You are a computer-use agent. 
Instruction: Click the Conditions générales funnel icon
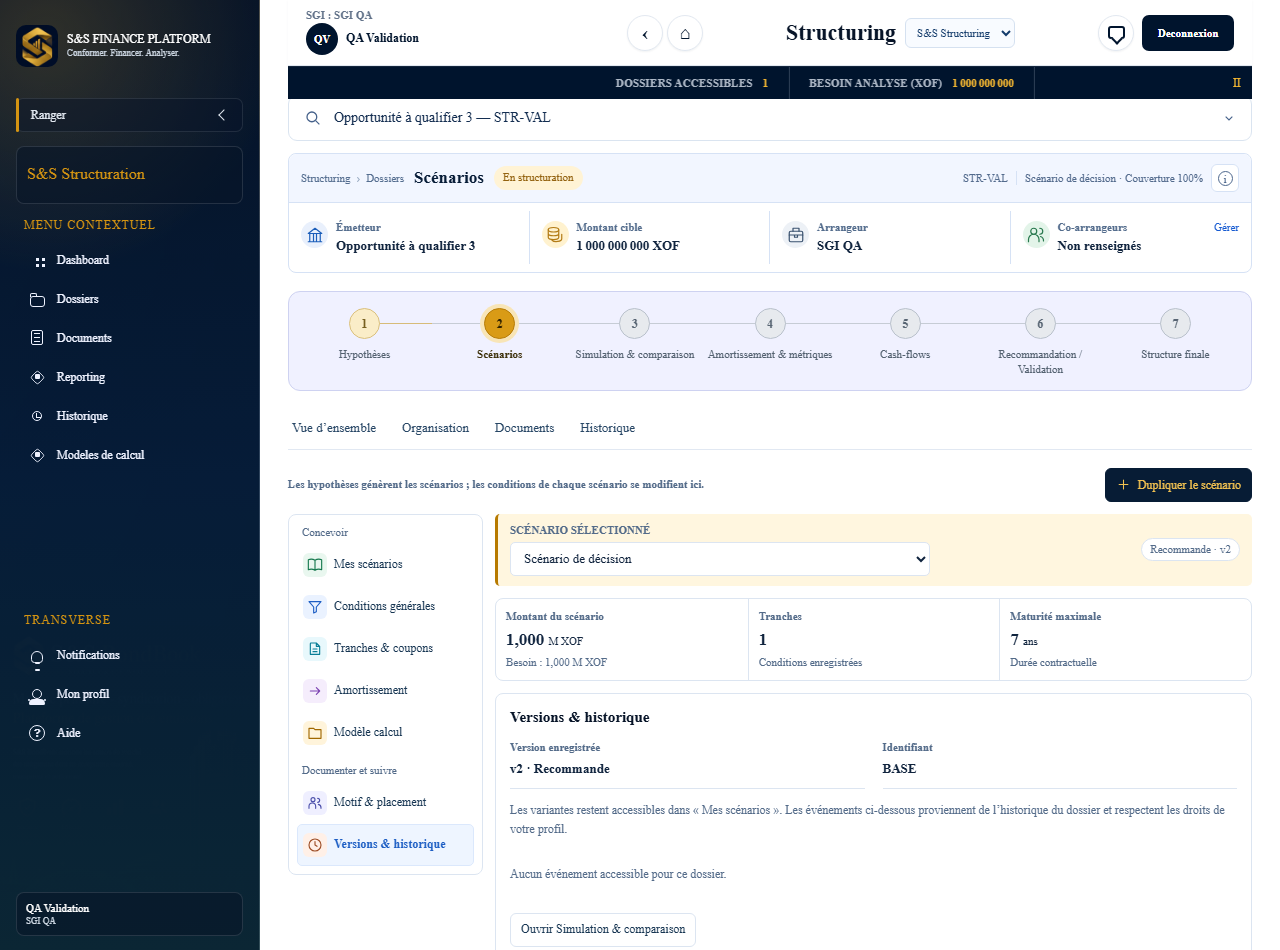[x=315, y=606]
